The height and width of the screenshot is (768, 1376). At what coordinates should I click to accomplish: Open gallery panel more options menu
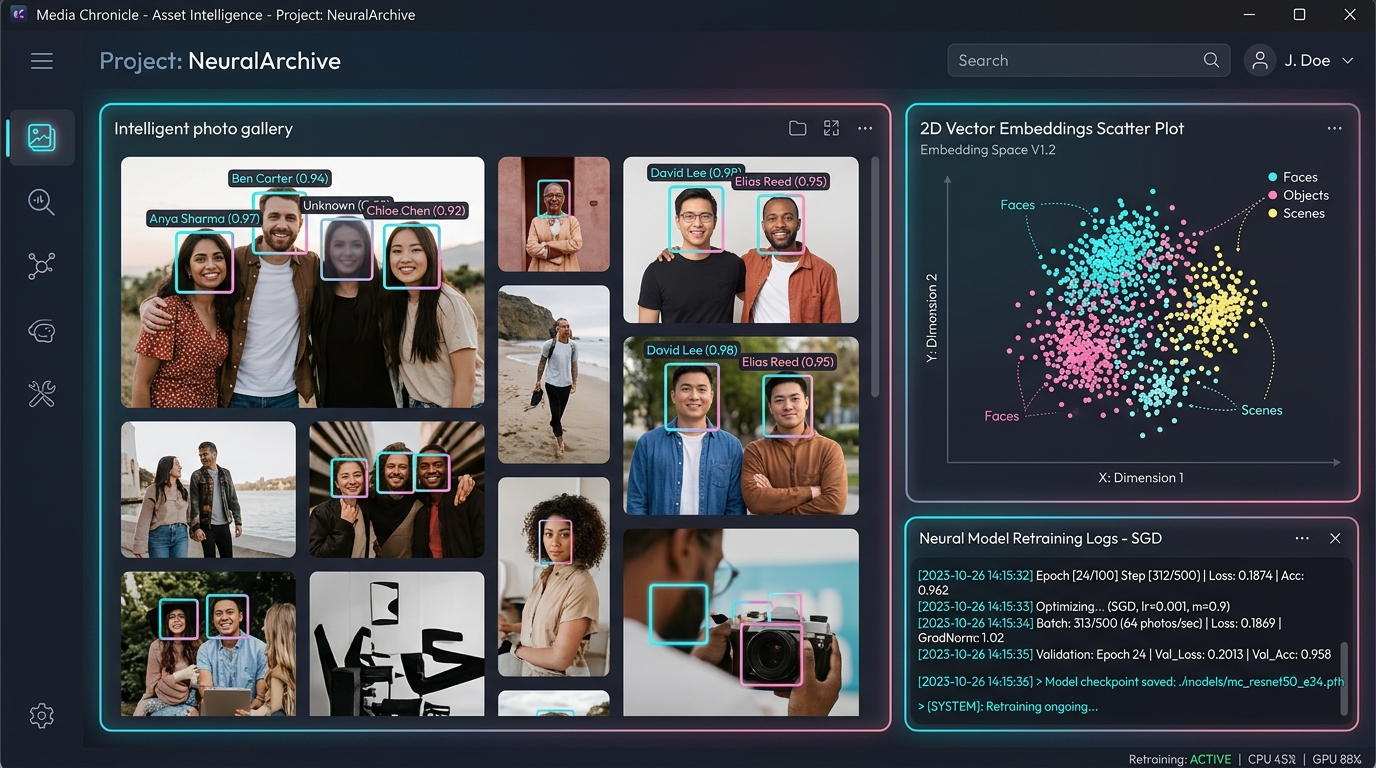pyautogui.click(x=865, y=128)
